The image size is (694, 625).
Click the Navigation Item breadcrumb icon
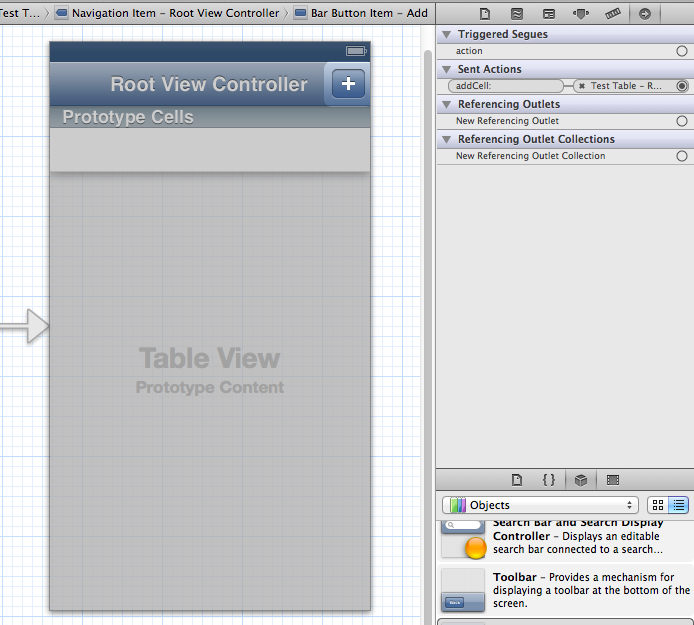pyautogui.click(x=61, y=13)
